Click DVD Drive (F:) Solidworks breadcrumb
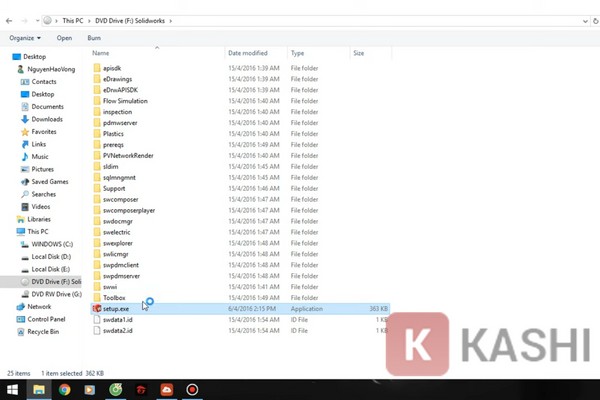600x400 pixels. pos(130,21)
